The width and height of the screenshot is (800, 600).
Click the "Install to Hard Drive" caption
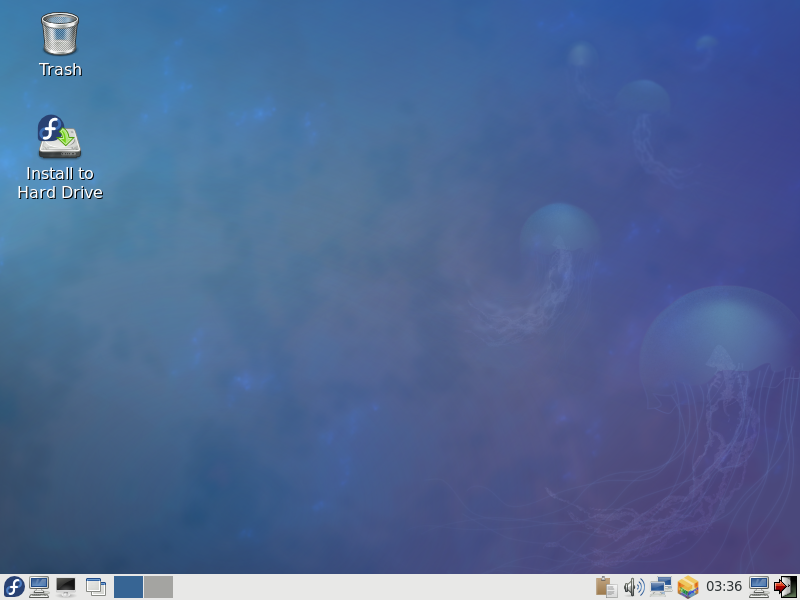60,183
